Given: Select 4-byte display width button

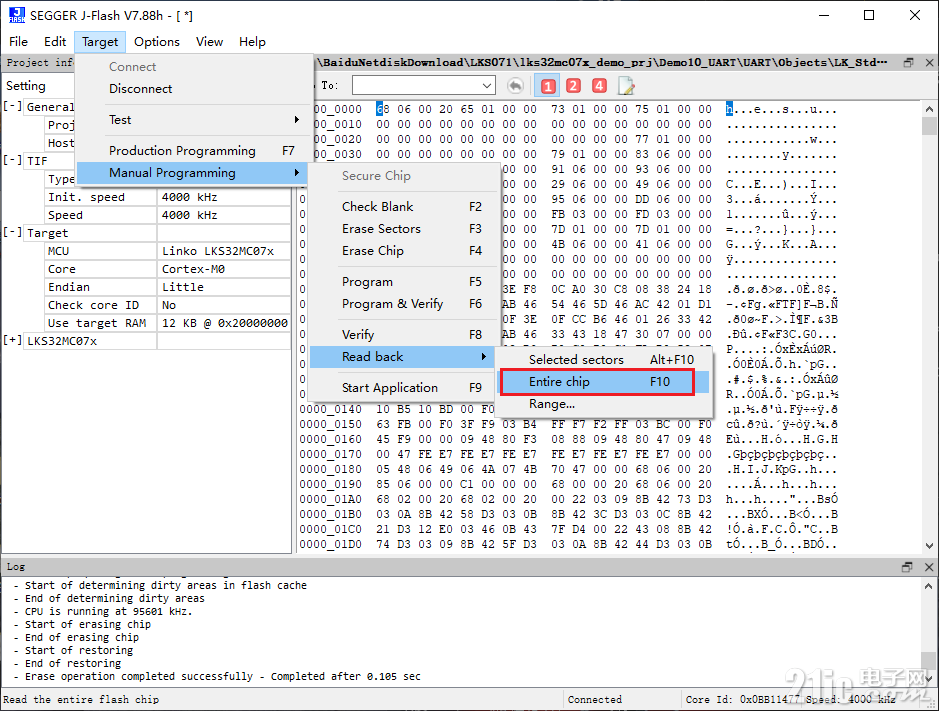Looking at the screenshot, I should click(x=599, y=86).
